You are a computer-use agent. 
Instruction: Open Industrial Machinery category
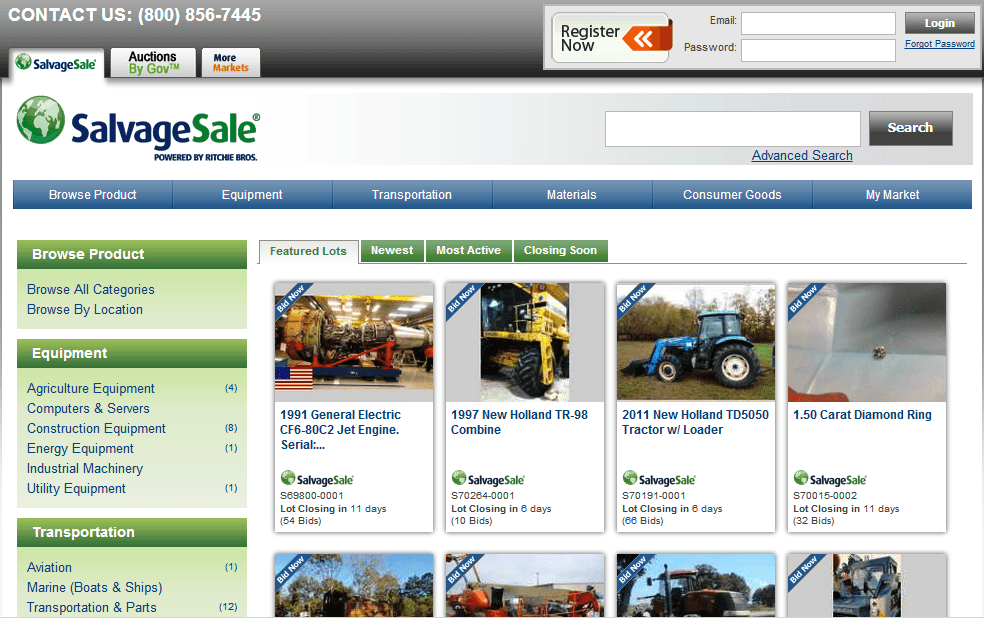(x=85, y=469)
